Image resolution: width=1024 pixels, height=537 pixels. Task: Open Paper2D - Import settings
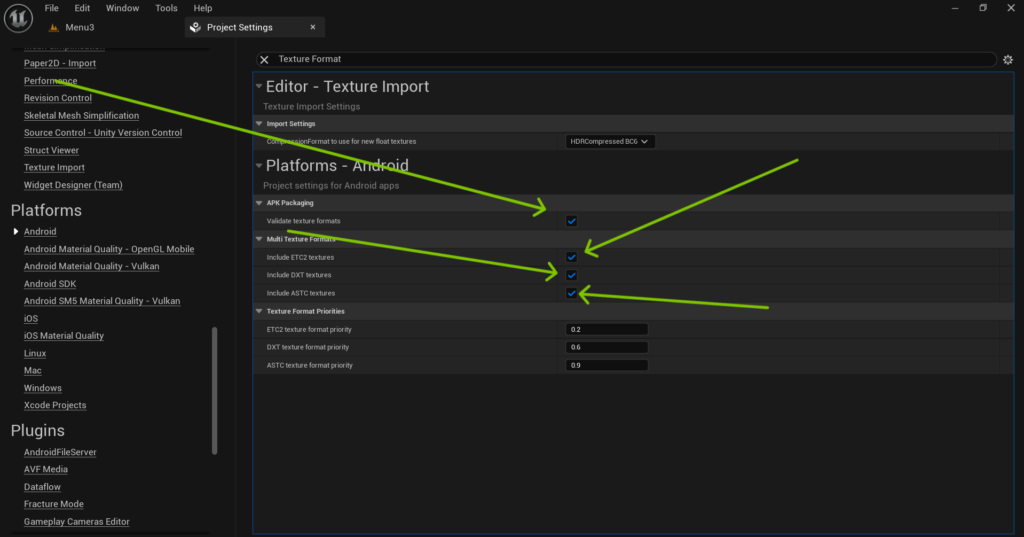coord(59,63)
